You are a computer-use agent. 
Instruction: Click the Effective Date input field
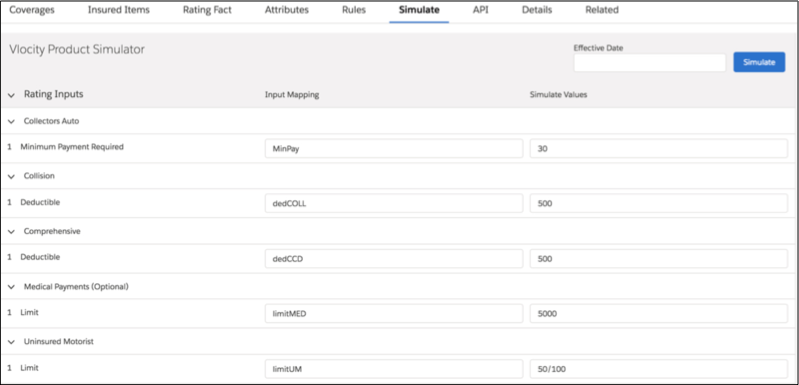click(x=650, y=63)
